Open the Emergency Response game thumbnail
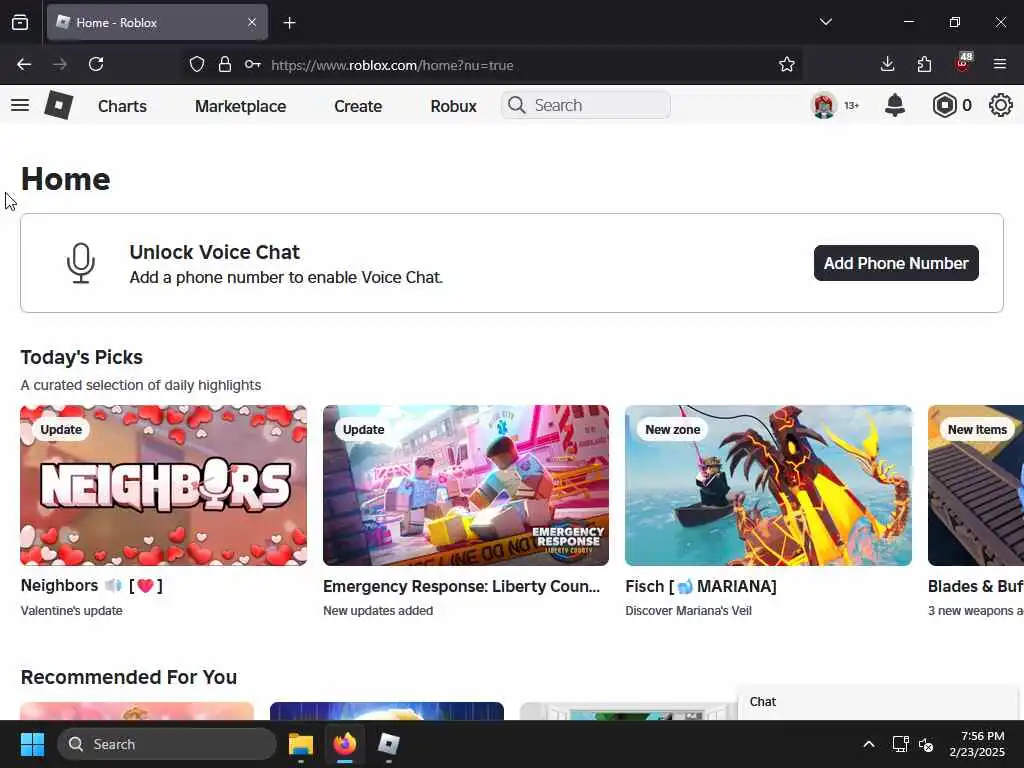This screenshot has width=1024, height=768. [x=466, y=485]
